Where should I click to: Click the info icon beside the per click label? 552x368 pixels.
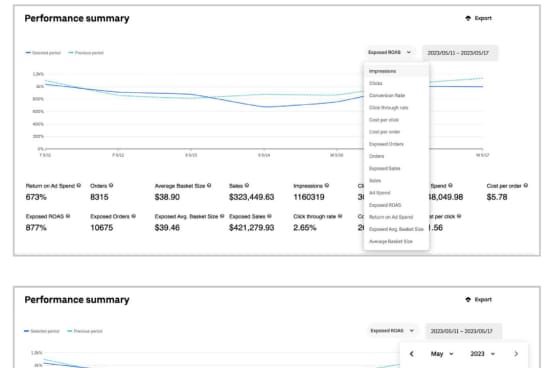coord(459,216)
